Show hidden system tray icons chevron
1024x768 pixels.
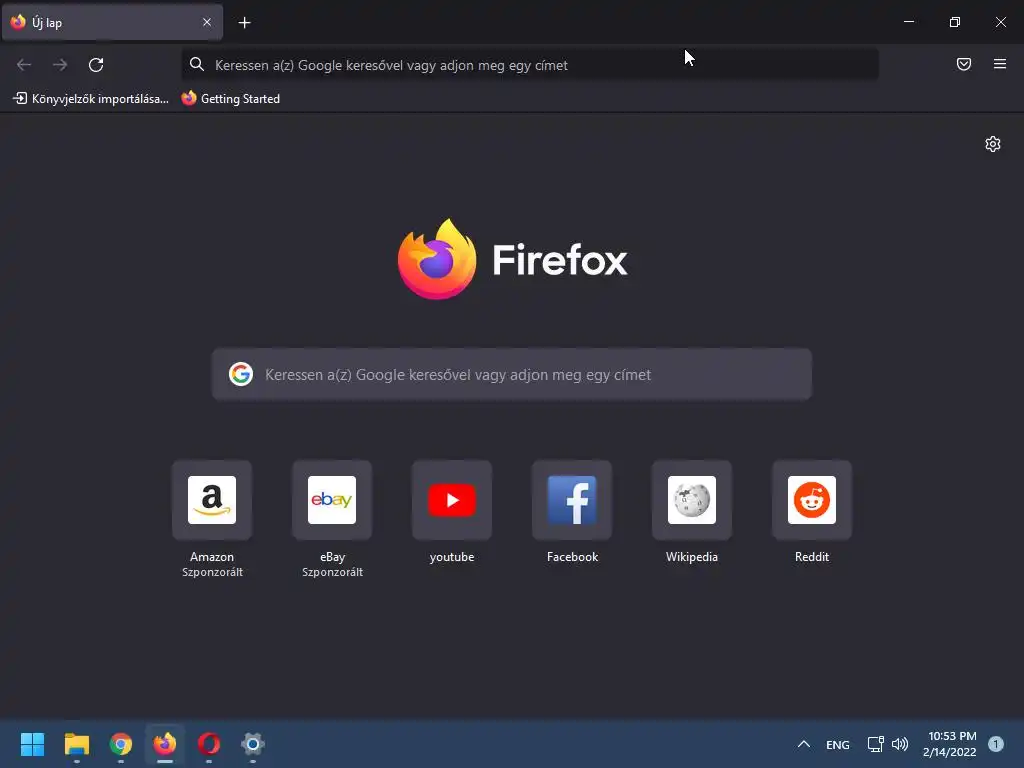804,744
